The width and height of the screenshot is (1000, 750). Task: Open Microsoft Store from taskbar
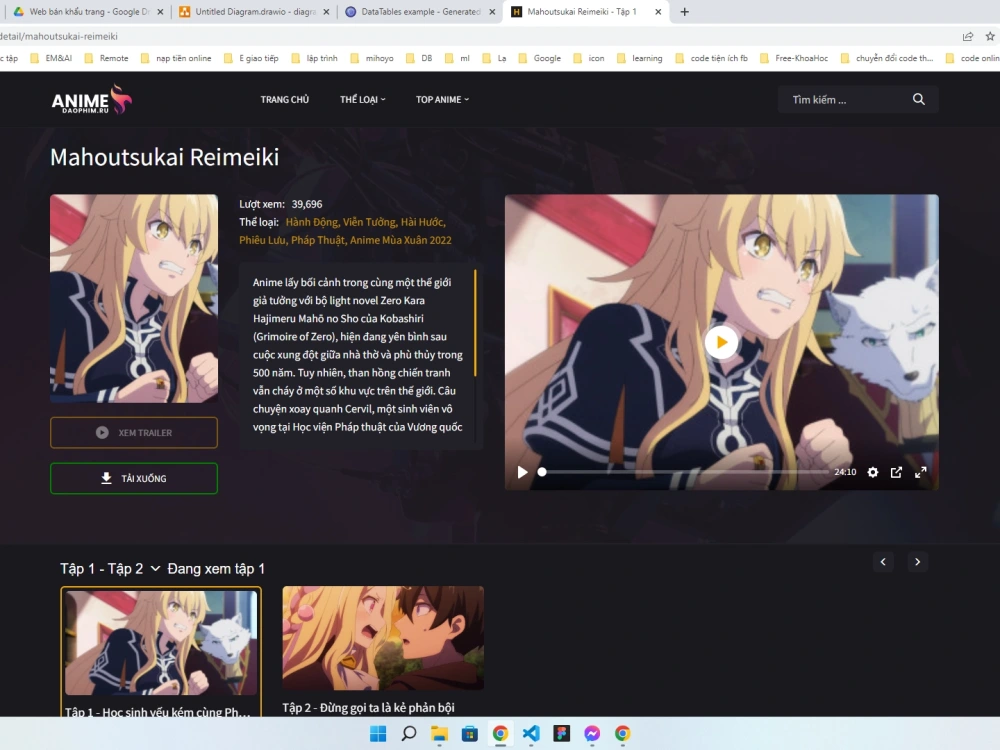click(x=469, y=733)
